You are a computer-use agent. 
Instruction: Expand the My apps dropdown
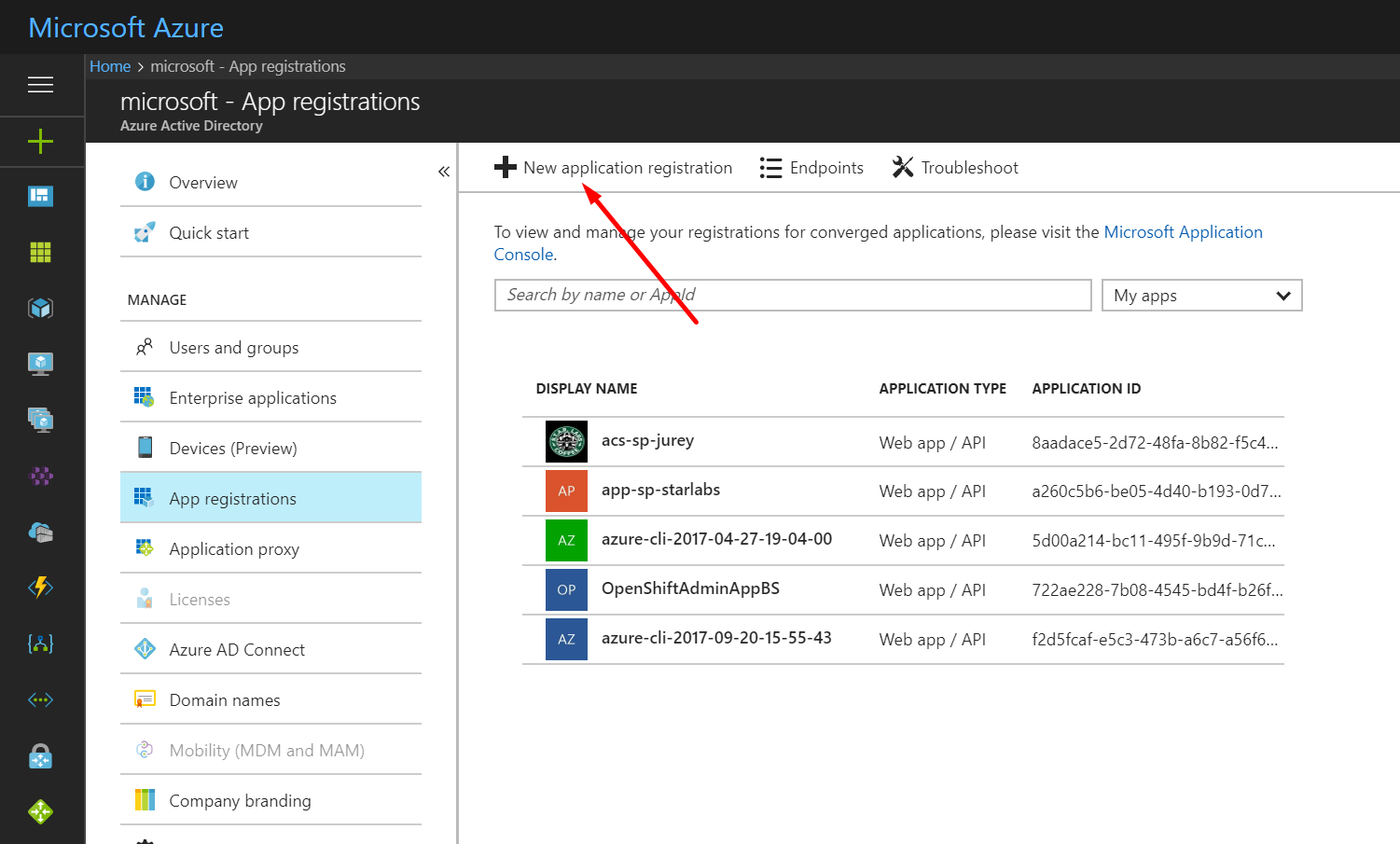pyautogui.click(x=1201, y=296)
